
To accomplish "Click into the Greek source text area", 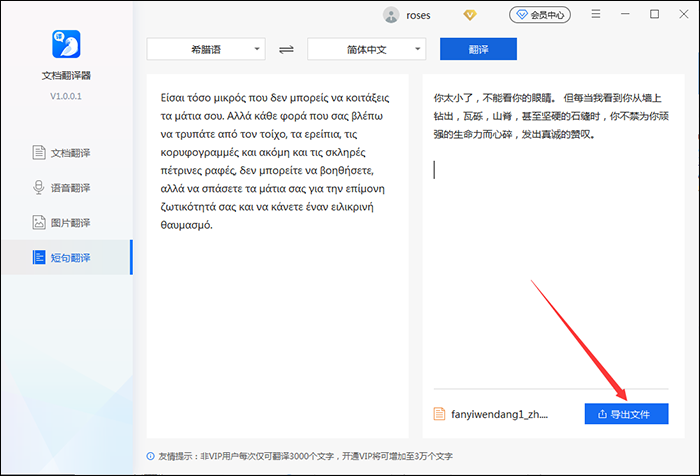I will pyautogui.click(x=278, y=256).
